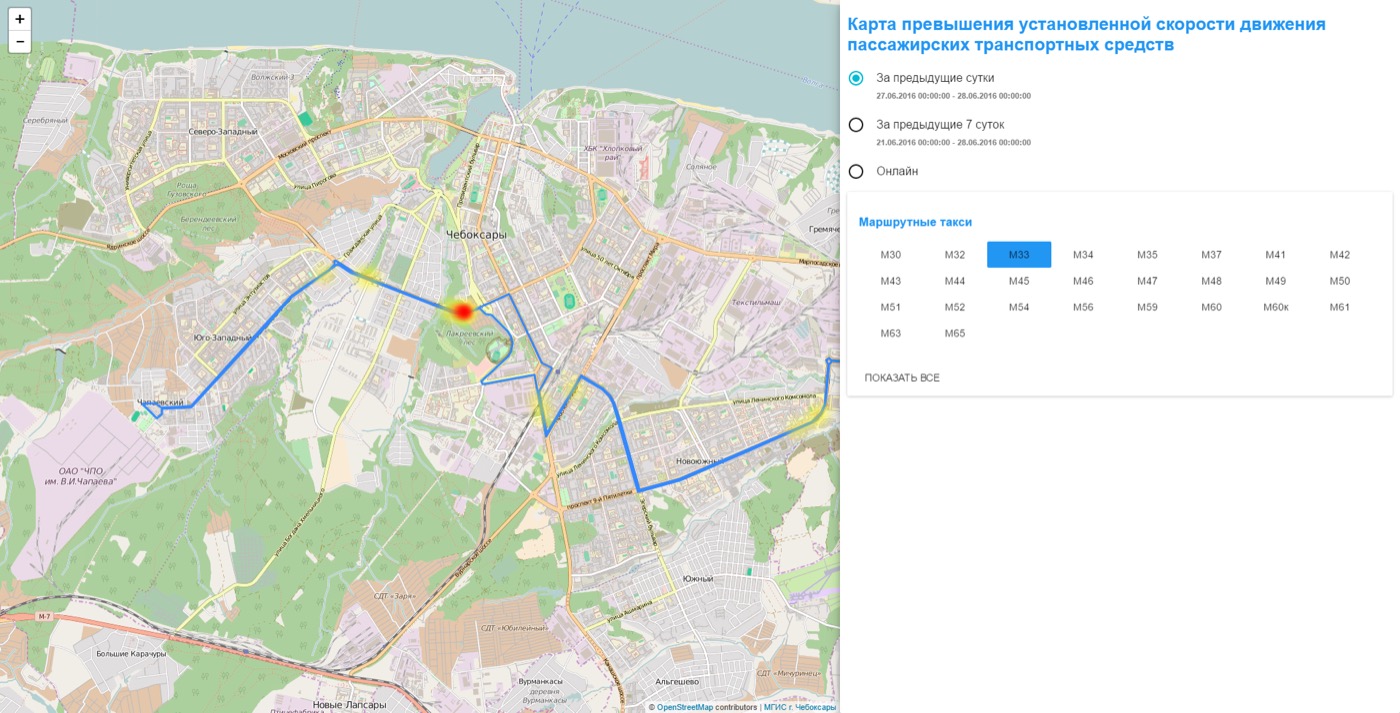Image resolution: width=1400 pixels, height=713 pixels.
Task: Click the 'Новоюжный' district label on map
Action: click(698, 461)
